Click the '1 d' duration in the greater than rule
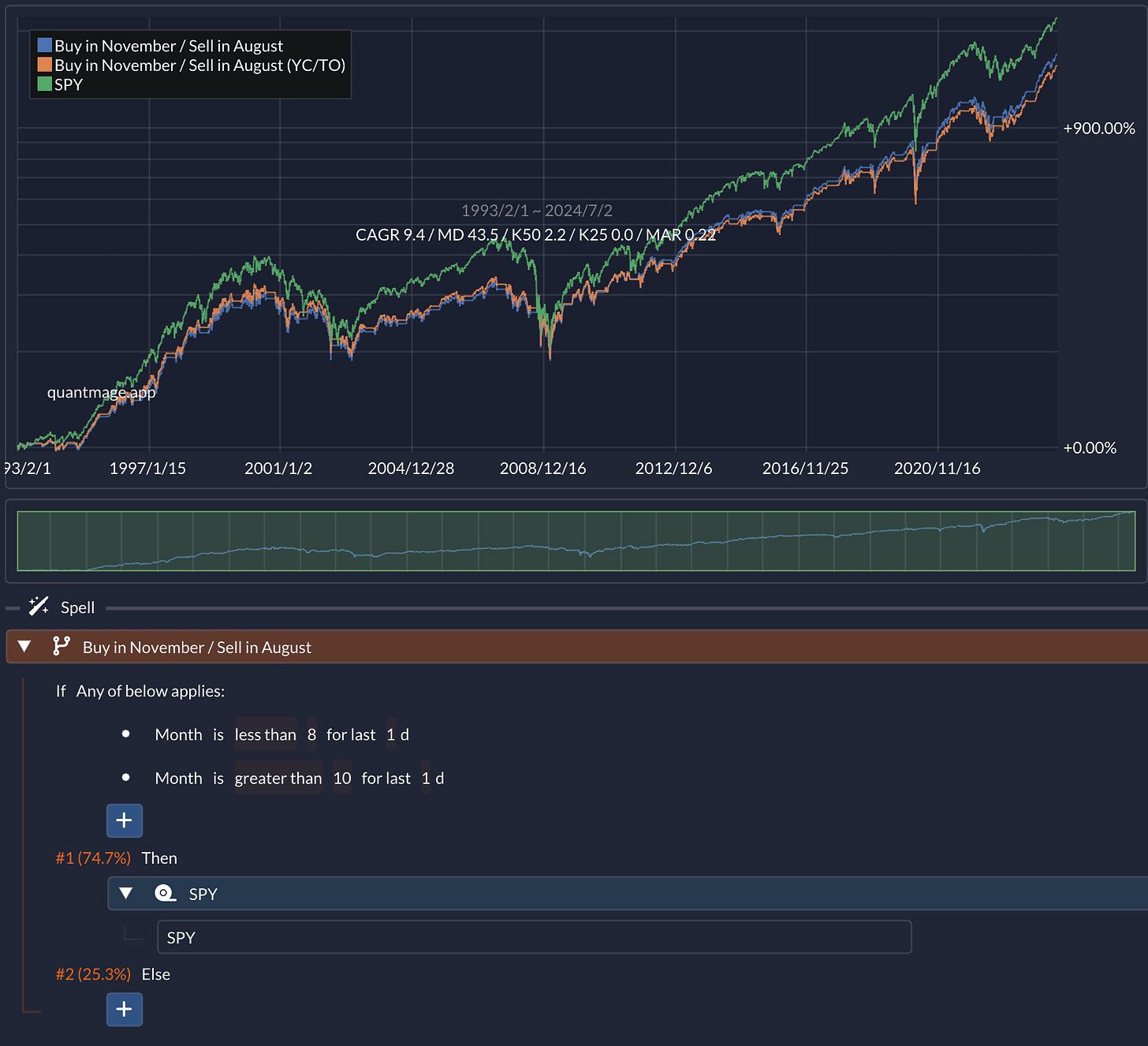The width and height of the screenshot is (1148, 1046). pos(433,778)
